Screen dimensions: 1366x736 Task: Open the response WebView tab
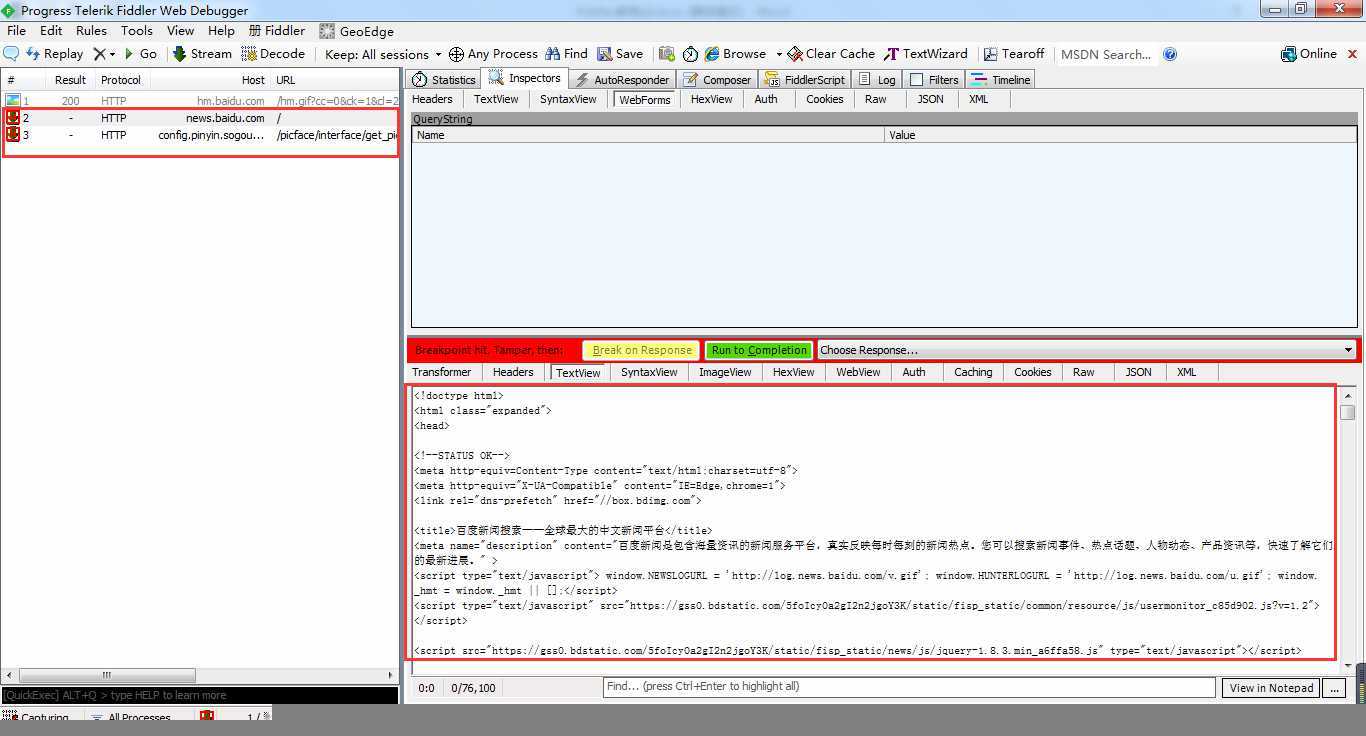pyautogui.click(x=858, y=372)
